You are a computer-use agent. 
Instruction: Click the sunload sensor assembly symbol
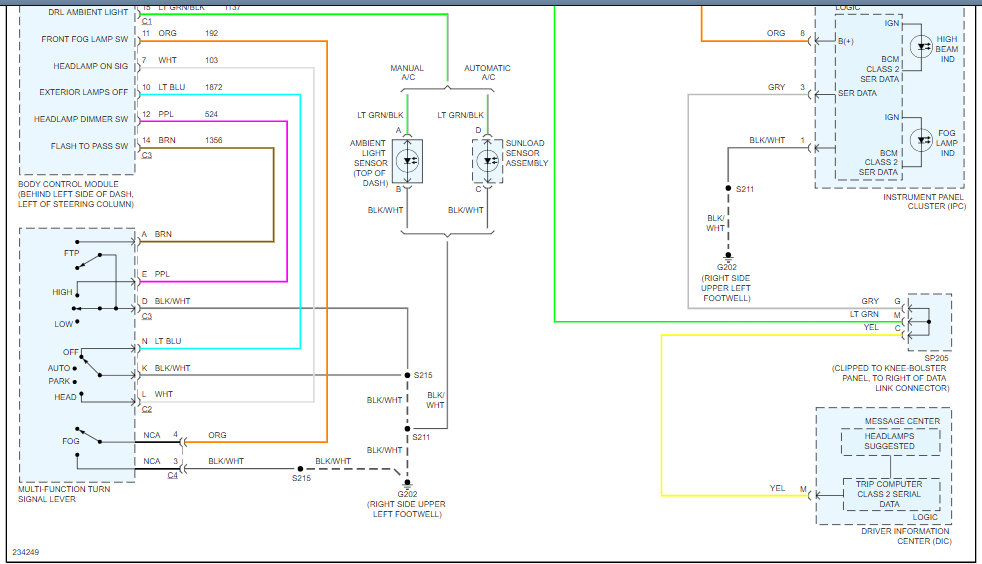[x=488, y=162]
